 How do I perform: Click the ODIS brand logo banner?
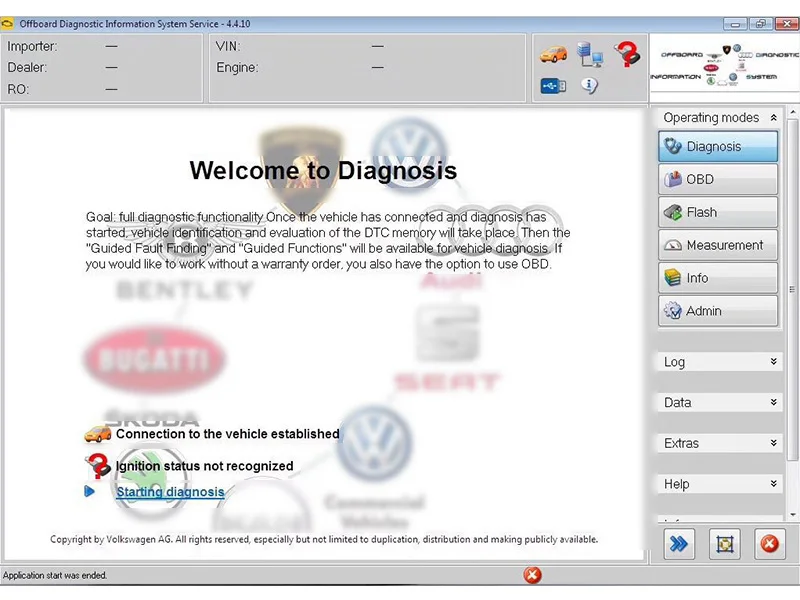pyautogui.click(x=724, y=65)
